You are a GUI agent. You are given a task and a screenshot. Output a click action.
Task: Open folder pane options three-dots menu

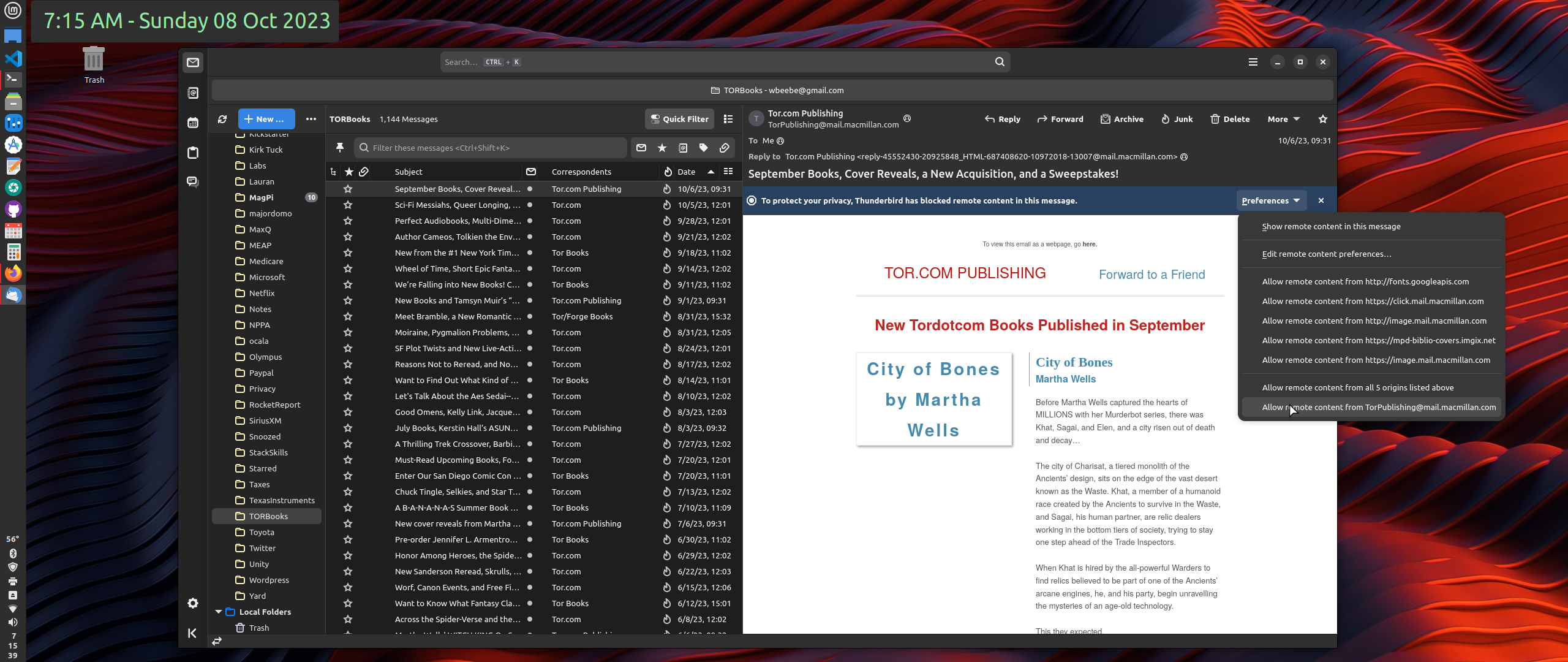click(x=311, y=119)
